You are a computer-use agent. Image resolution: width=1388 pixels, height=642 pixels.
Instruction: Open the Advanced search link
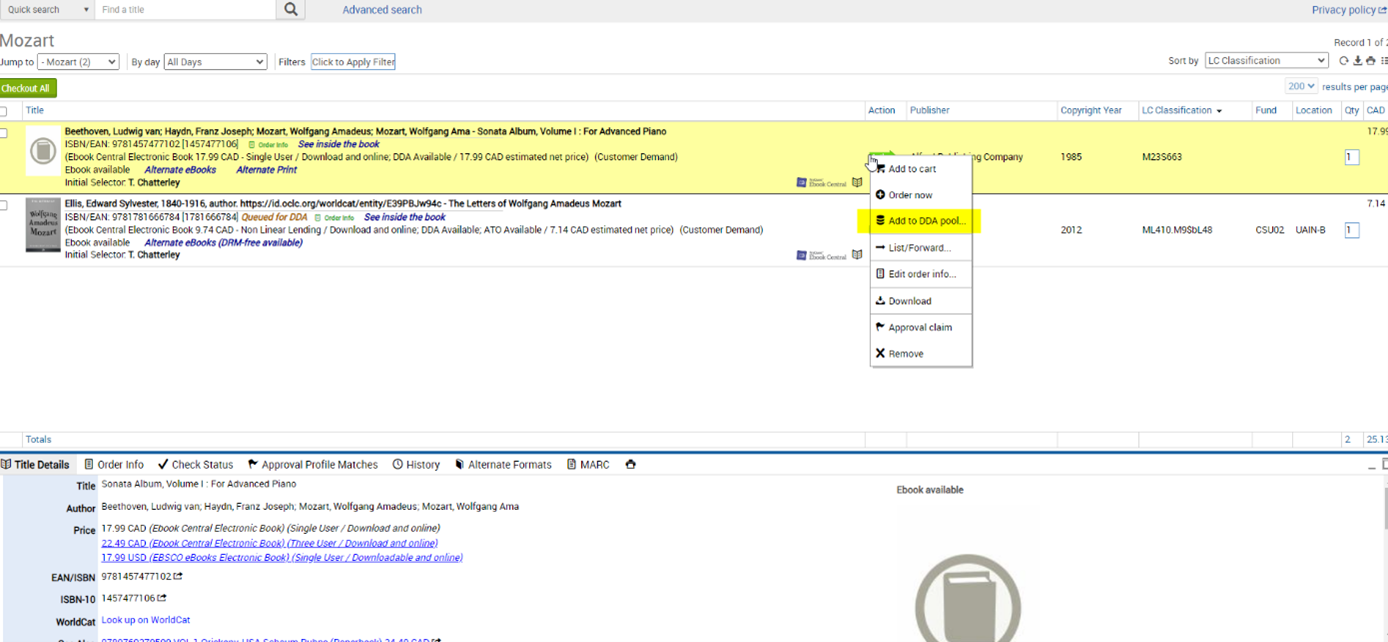(382, 10)
